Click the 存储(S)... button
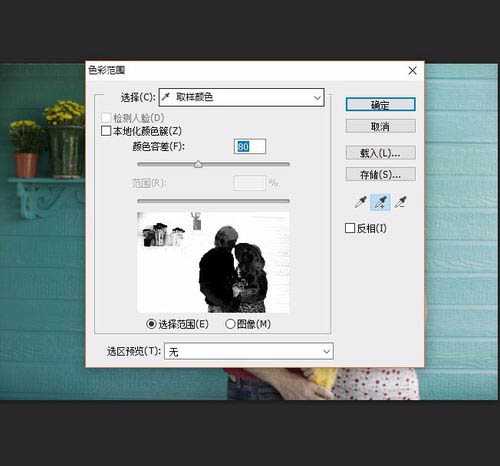 click(x=380, y=174)
